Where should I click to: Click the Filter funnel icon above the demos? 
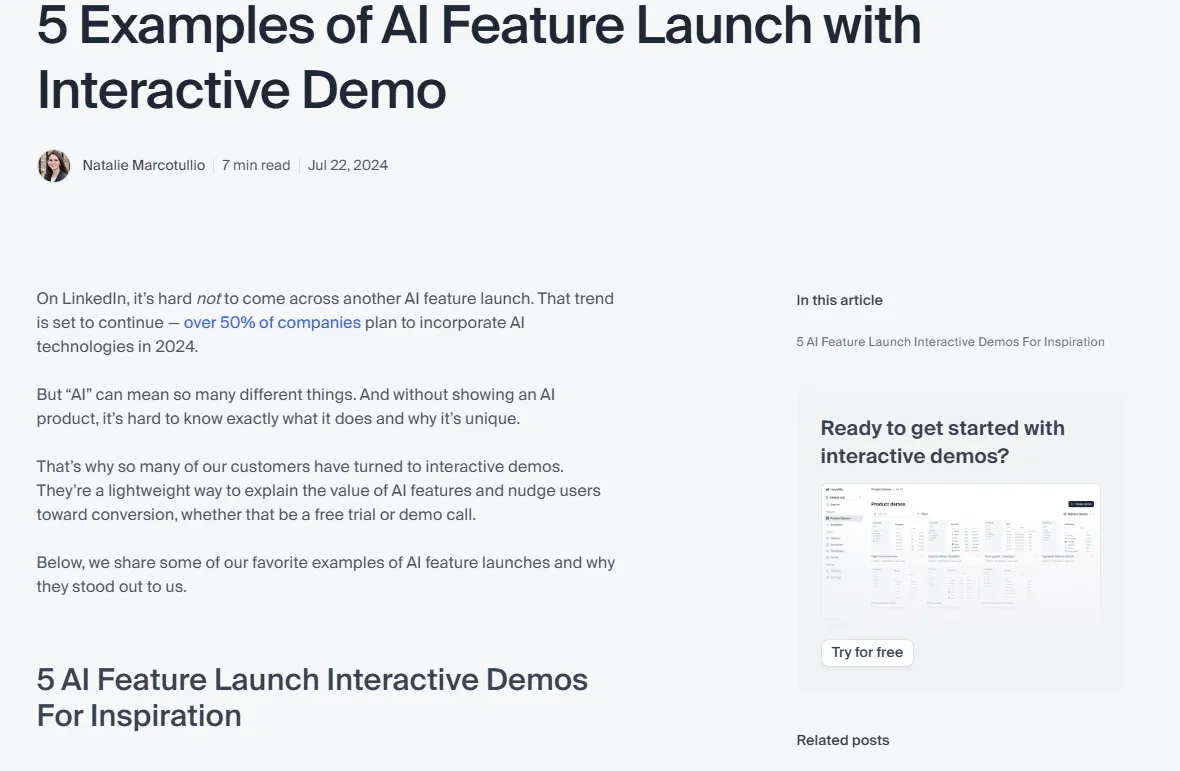tap(920, 514)
